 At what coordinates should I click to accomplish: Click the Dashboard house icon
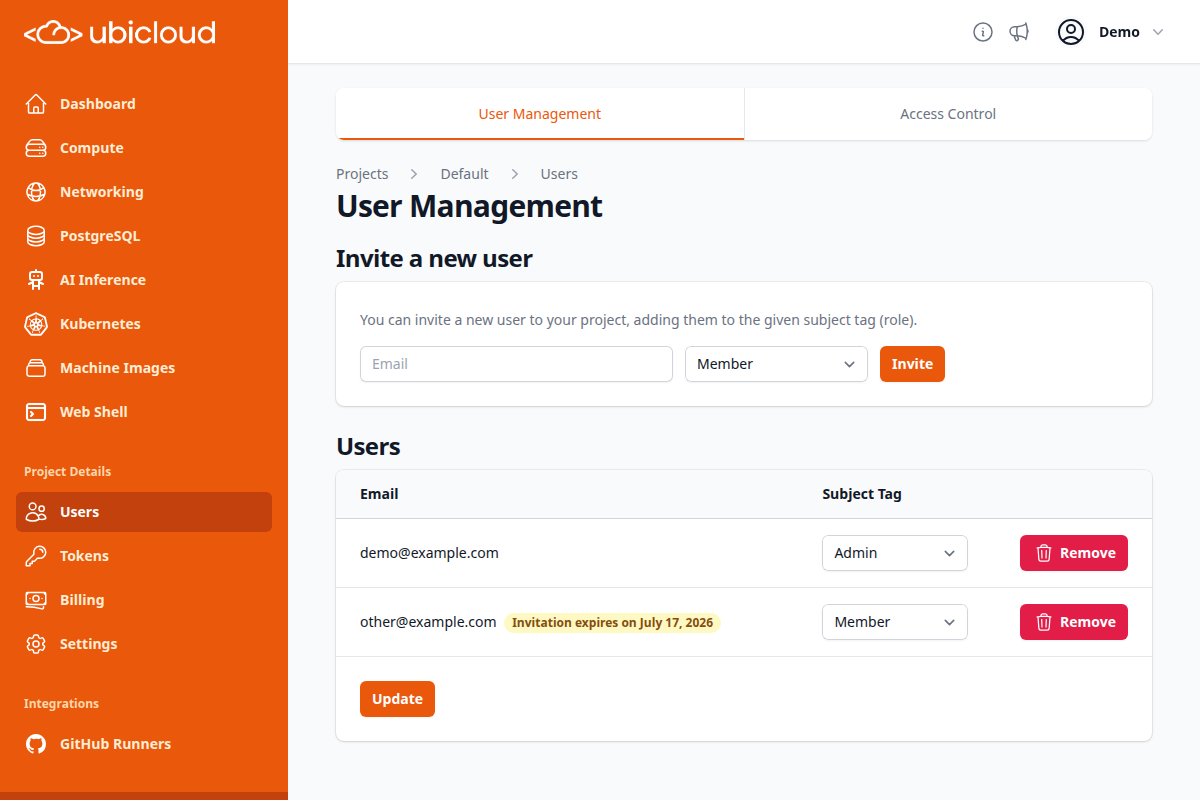coord(36,104)
